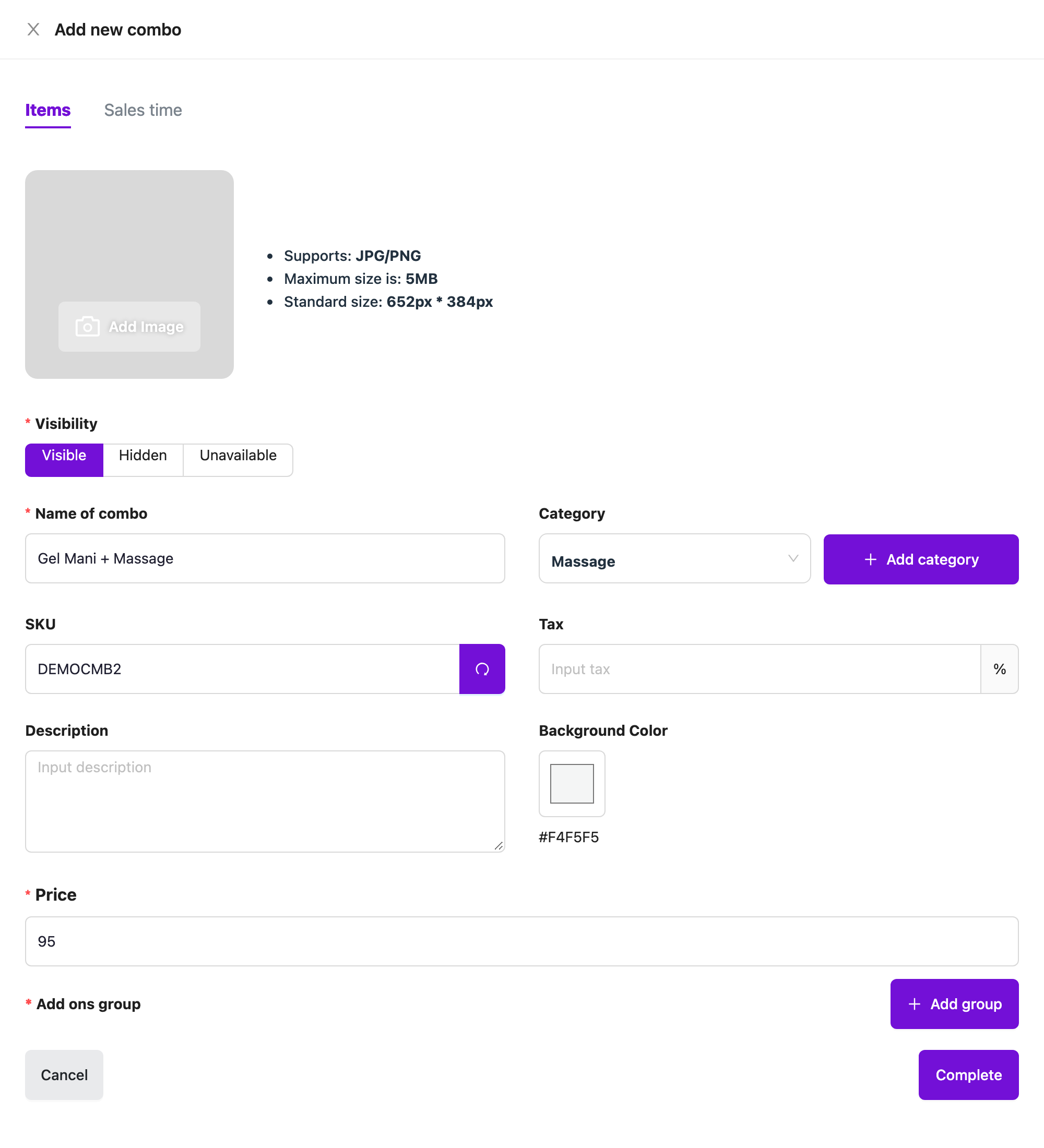Open the Massage category dropdown

pyautogui.click(x=674, y=559)
